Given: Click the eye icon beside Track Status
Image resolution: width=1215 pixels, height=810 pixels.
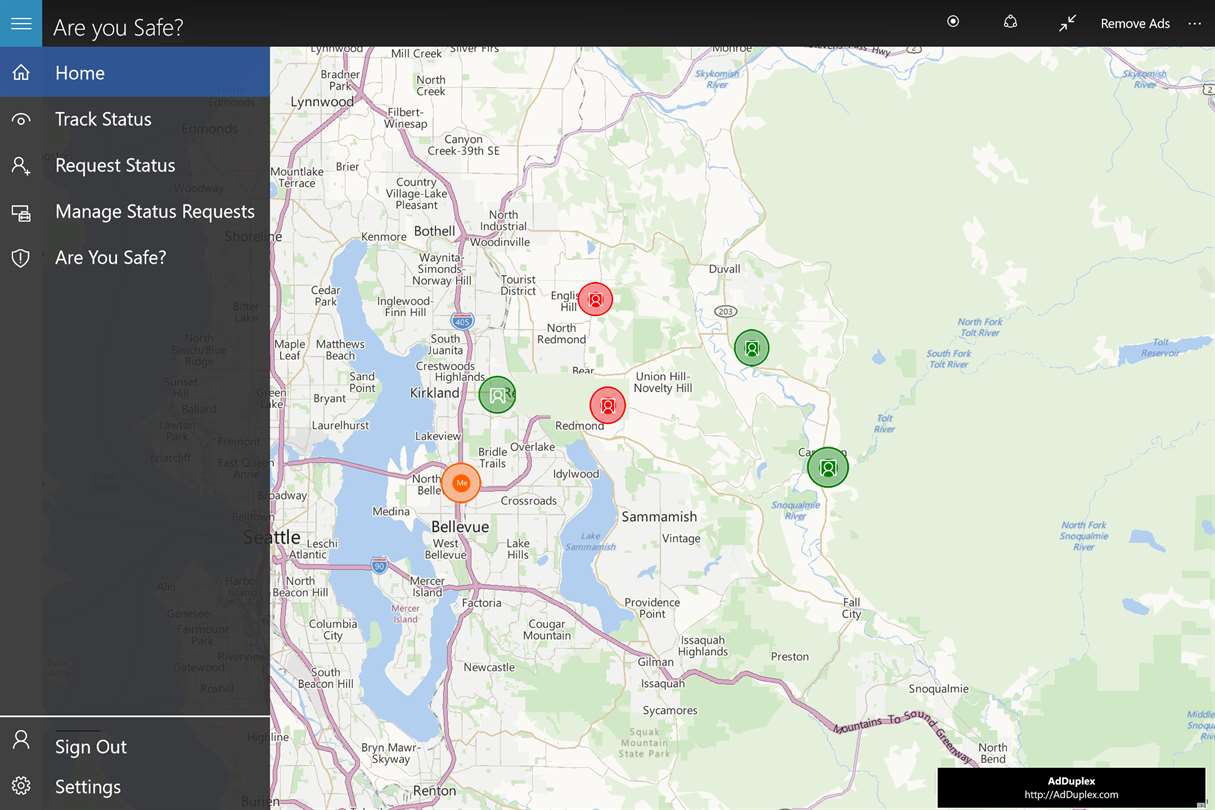Looking at the screenshot, I should click(x=21, y=119).
